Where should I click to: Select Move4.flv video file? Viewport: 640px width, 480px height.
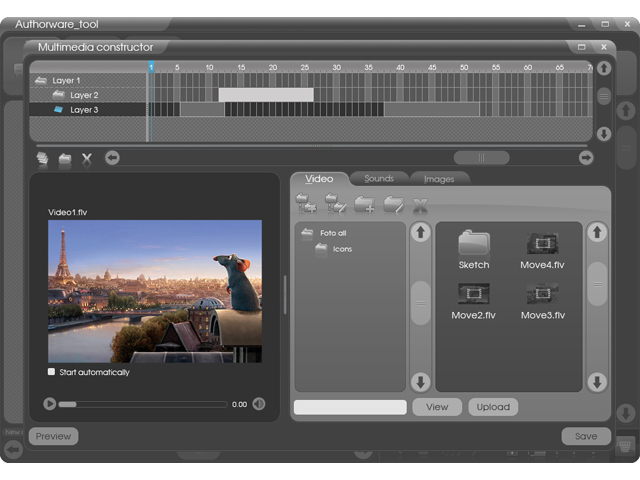pyautogui.click(x=542, y=251)
